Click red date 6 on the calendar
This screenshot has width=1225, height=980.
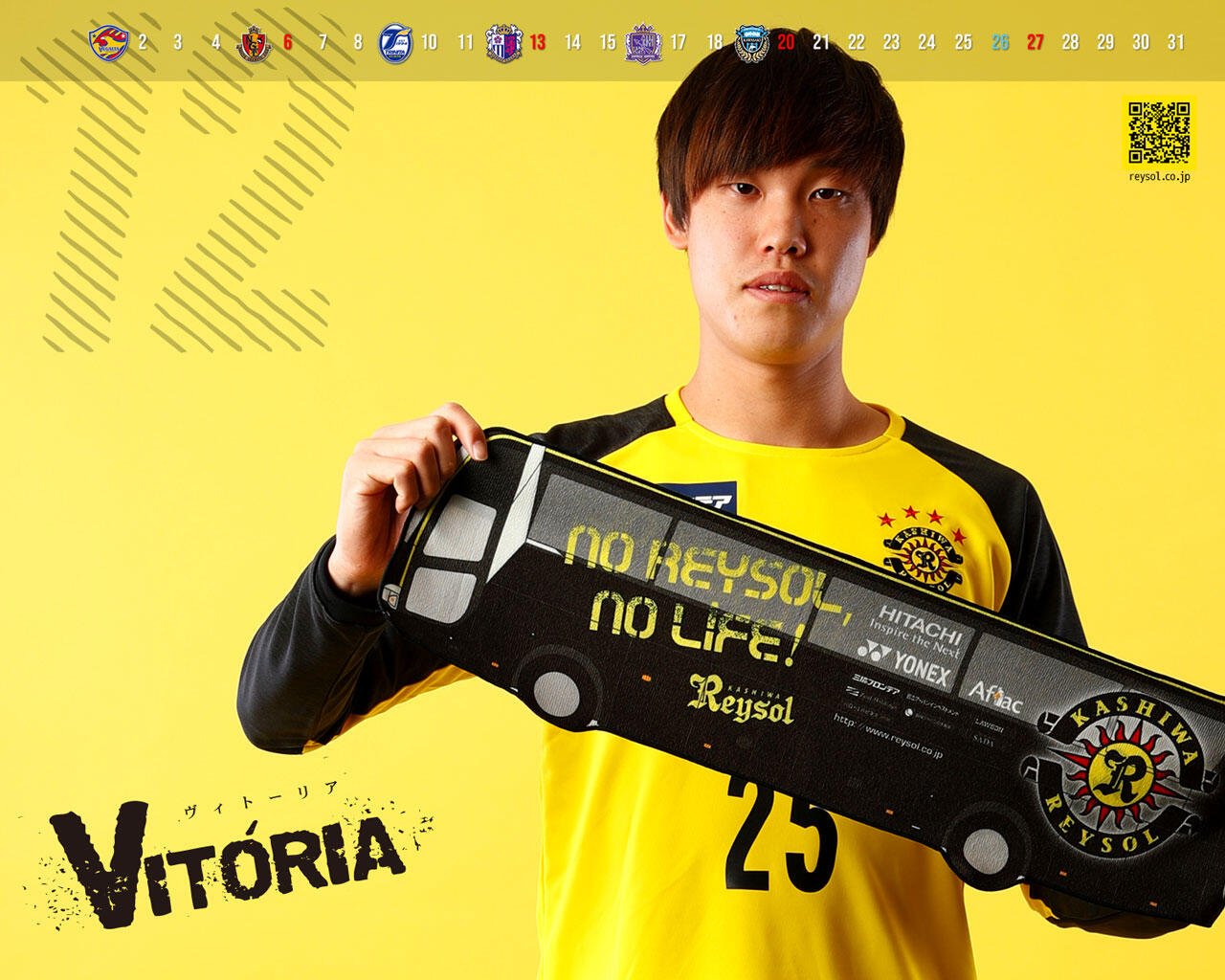click(x=288, y=42)
